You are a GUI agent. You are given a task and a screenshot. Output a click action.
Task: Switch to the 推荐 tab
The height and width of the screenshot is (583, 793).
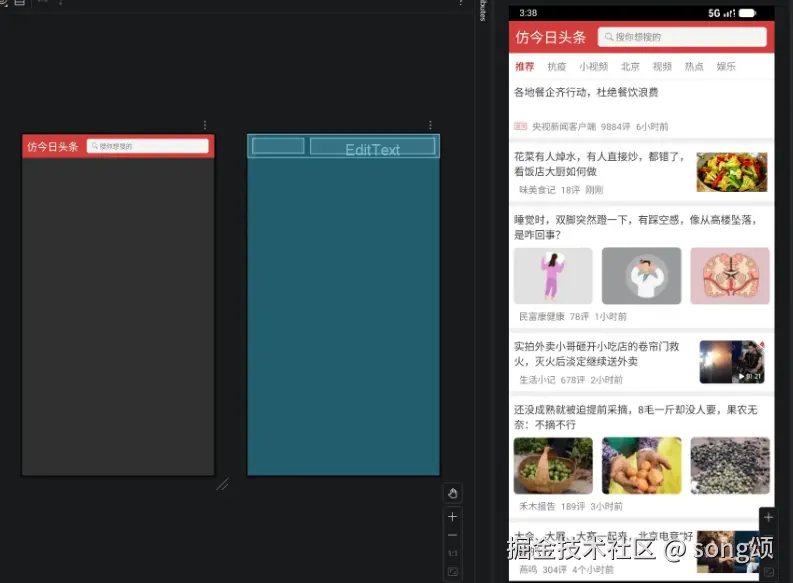pos(524,66)
